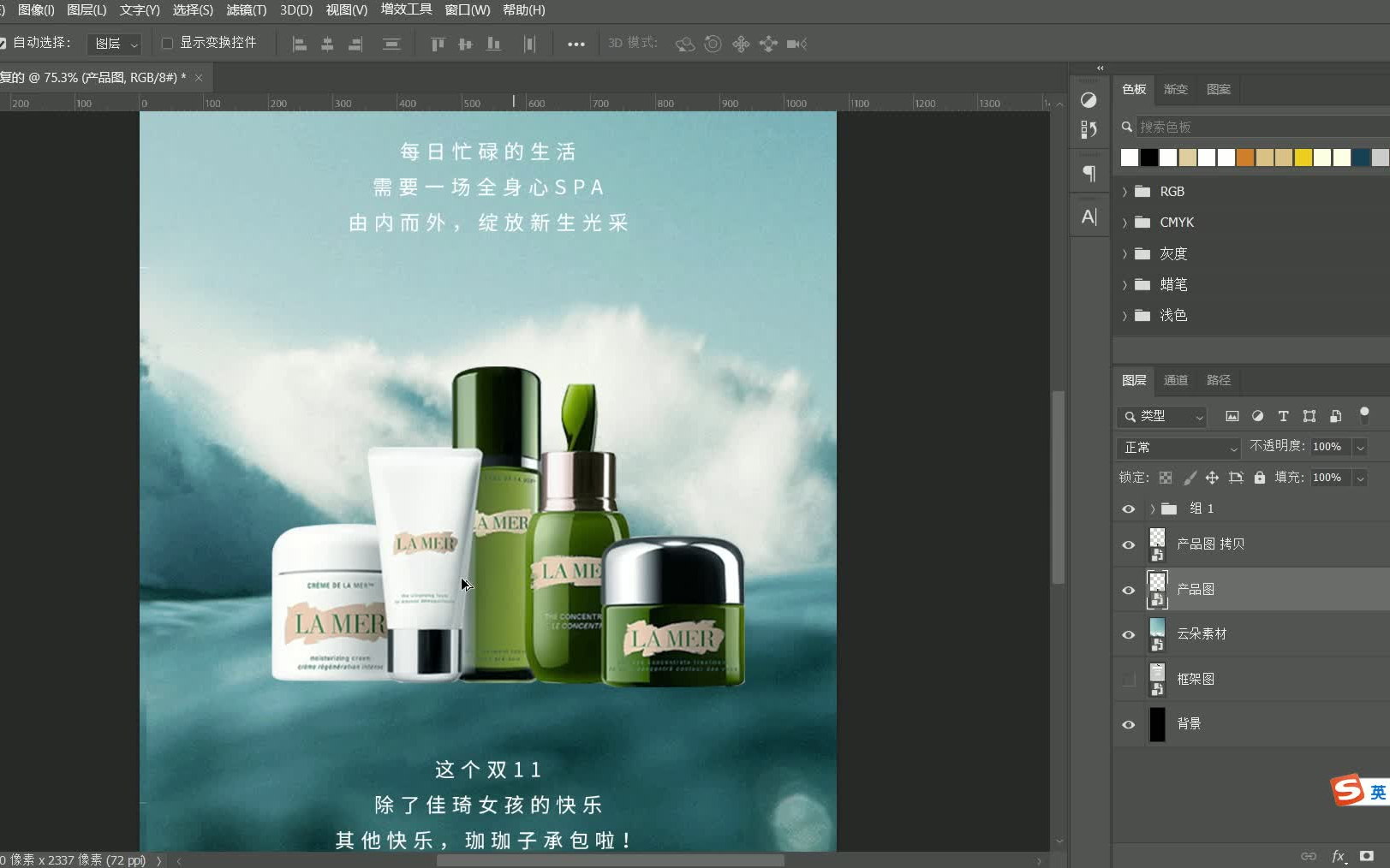Switch to the 图案 tab
The image size is (1390, 868).
1219,89
